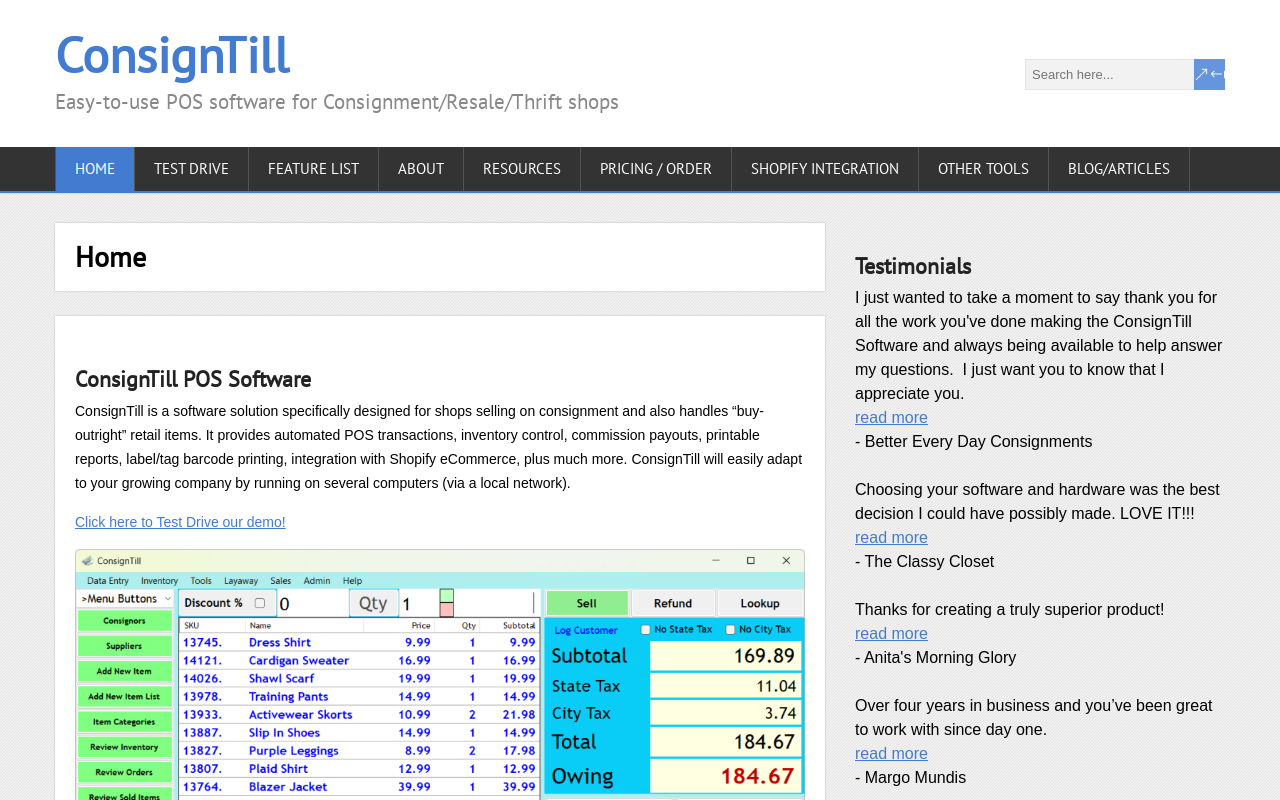Visit the BLOG/ARTICLES section

1119,169
